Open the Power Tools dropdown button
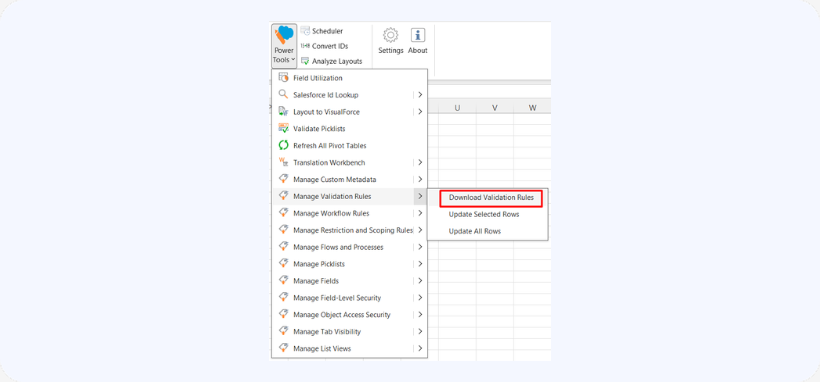The width and height of the screenshot is (820, 382). pos(284,46)
